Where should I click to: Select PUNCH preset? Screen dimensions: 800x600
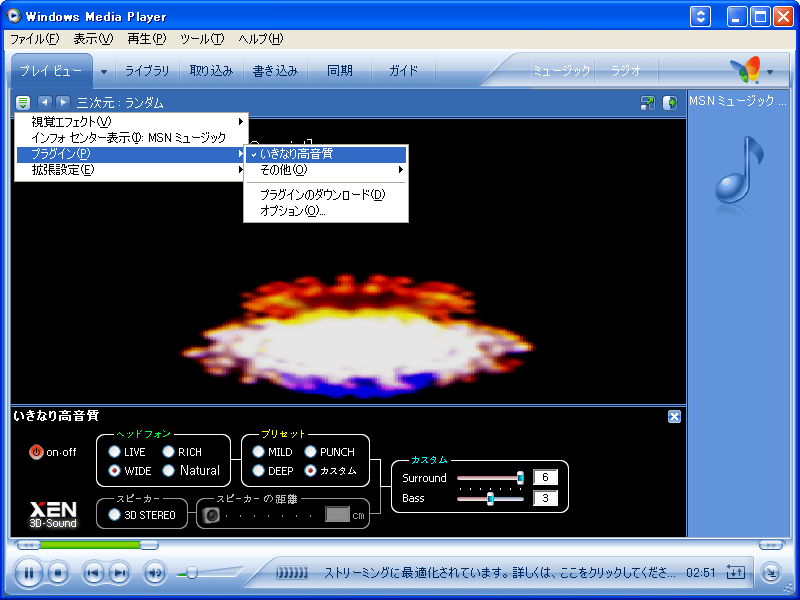pyautogui.click(x=310, y=452)
